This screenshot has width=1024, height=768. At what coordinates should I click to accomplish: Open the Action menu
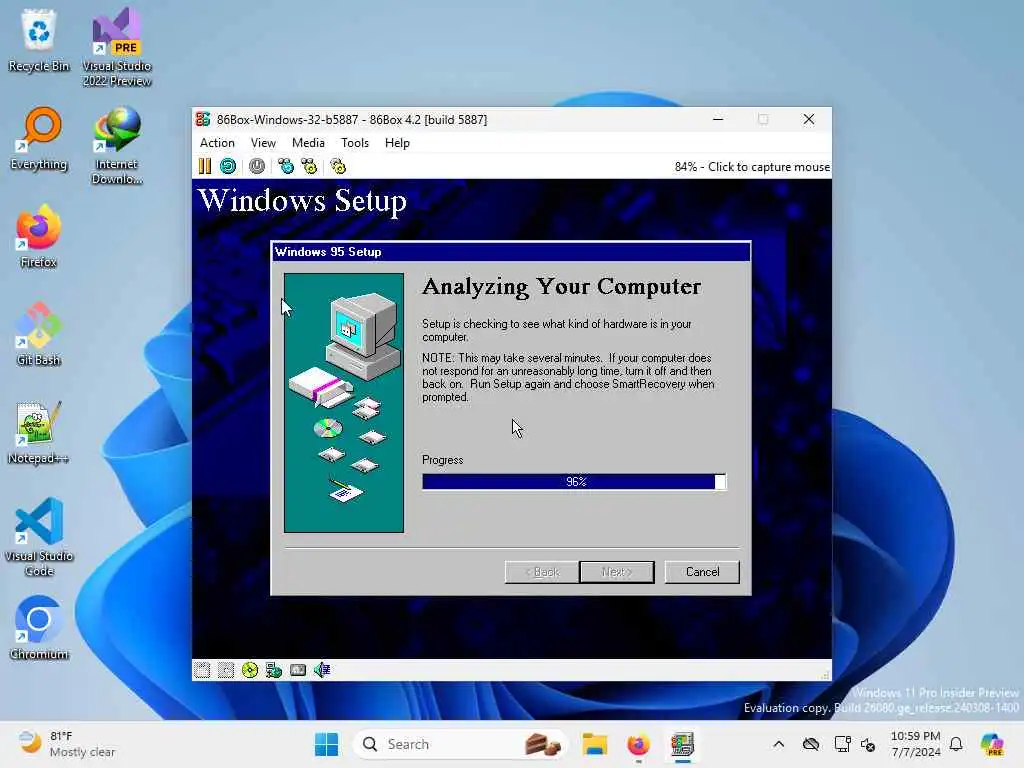(217, 143)
